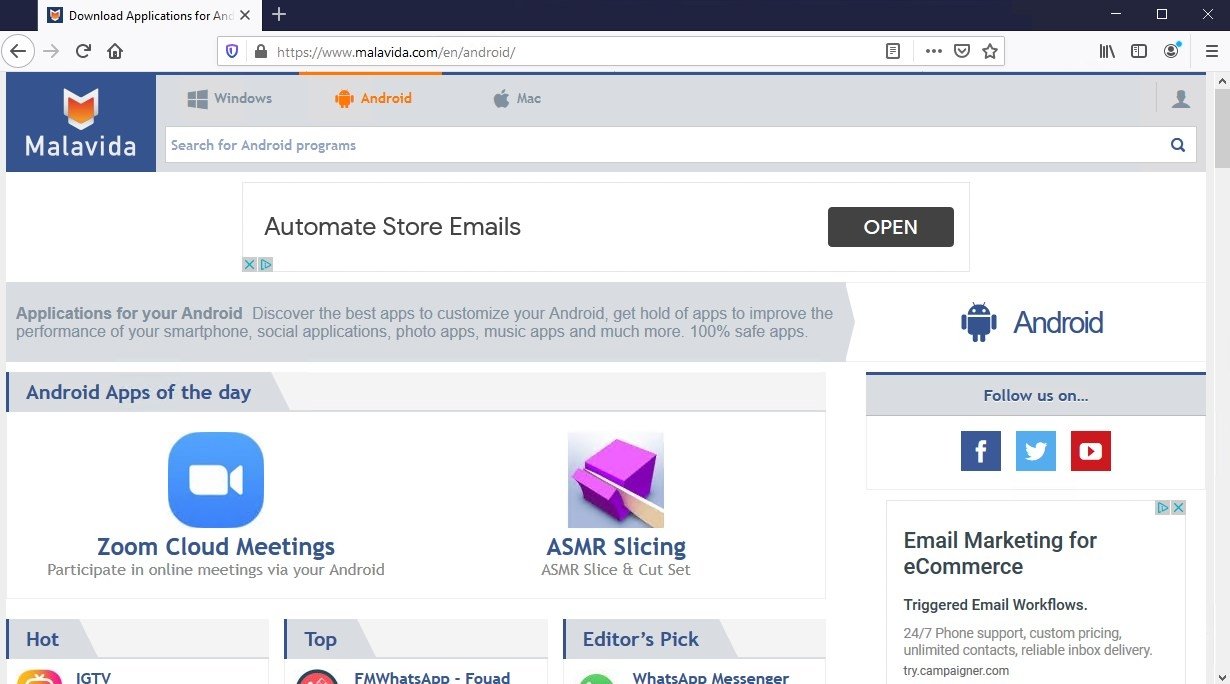1230x684 pixels.
Task: Open Firefox account menu
Action: pos(1172,51)
